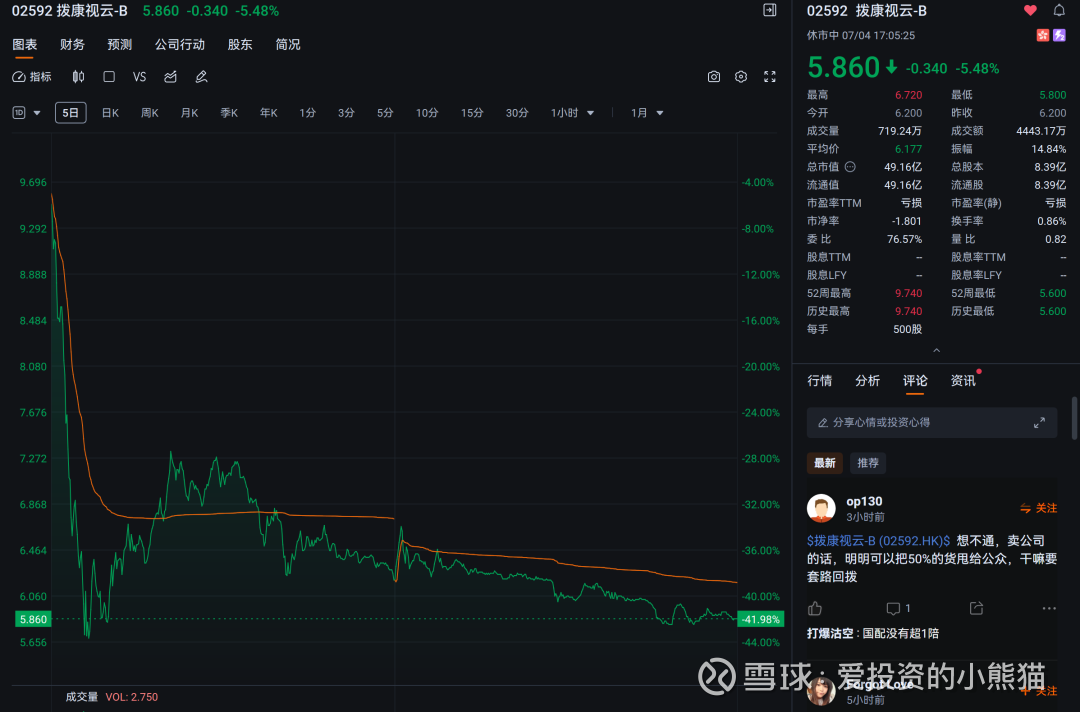Open the 1月 range dropdown
The image size is (1080, 712).
[x=647, y=113]
